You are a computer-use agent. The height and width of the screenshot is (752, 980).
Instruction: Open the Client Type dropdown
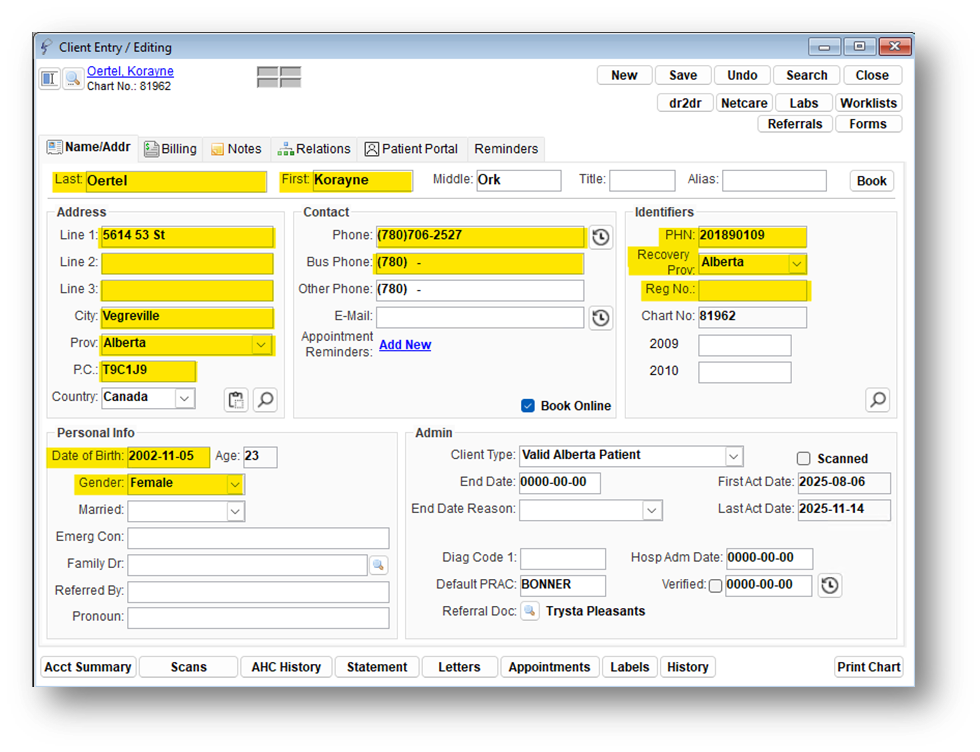(734, 456)
